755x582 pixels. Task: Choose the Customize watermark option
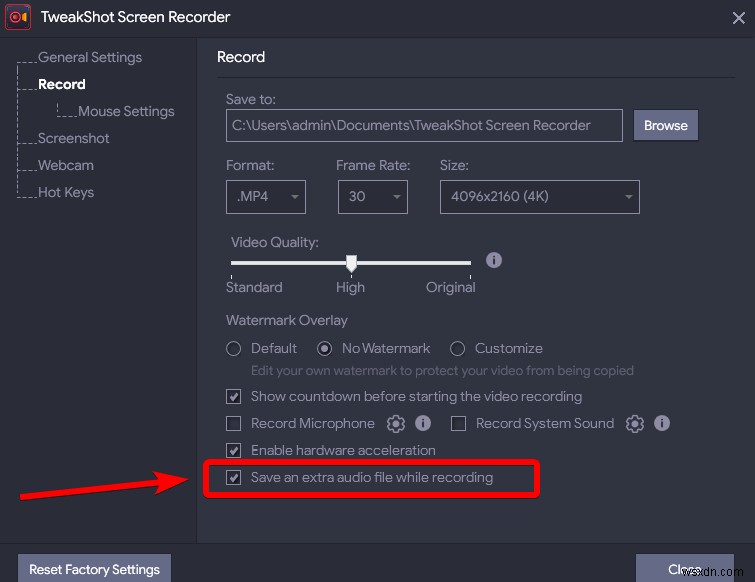pos(458,349)
